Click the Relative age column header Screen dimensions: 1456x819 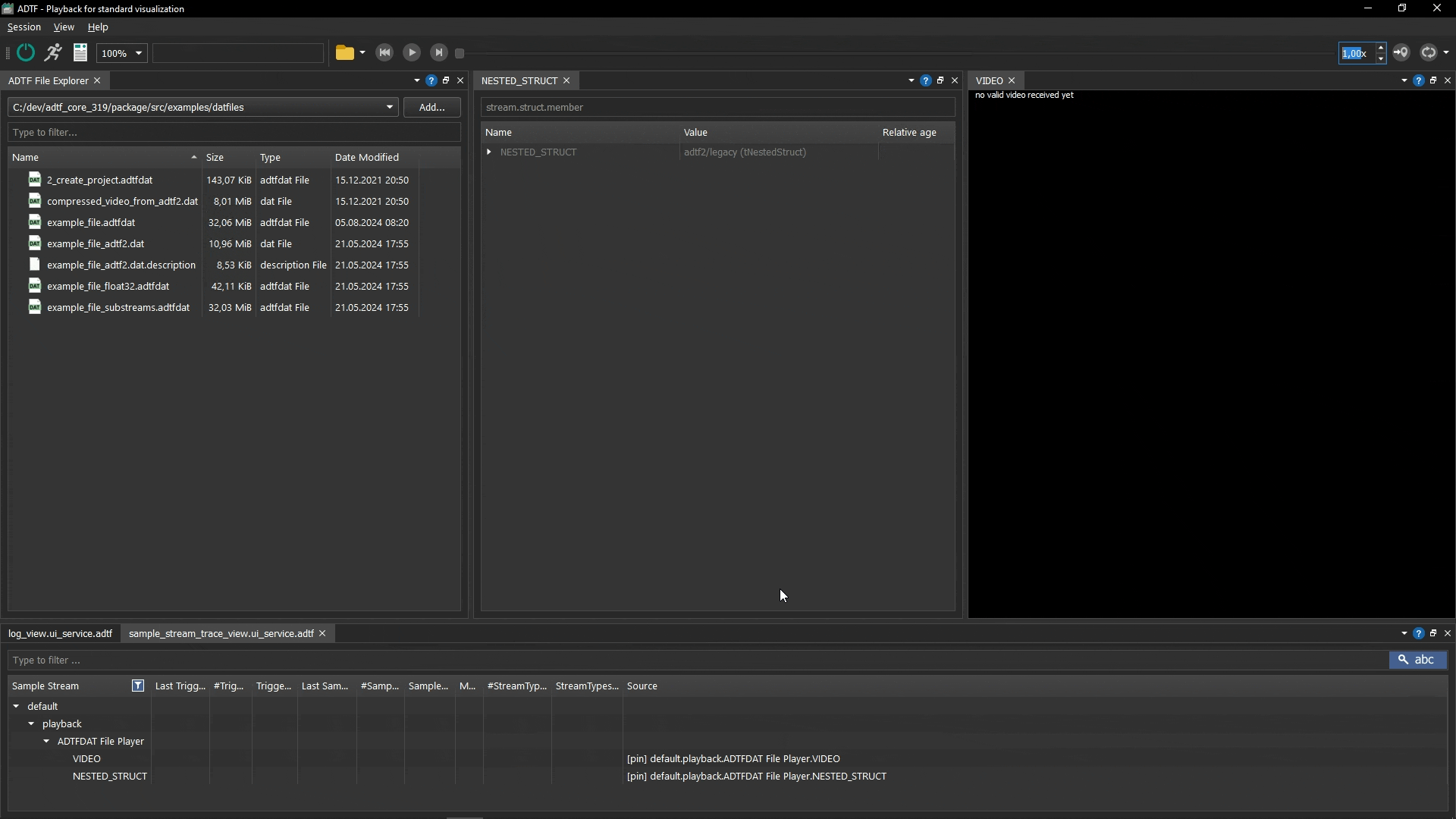coord(916,132)
